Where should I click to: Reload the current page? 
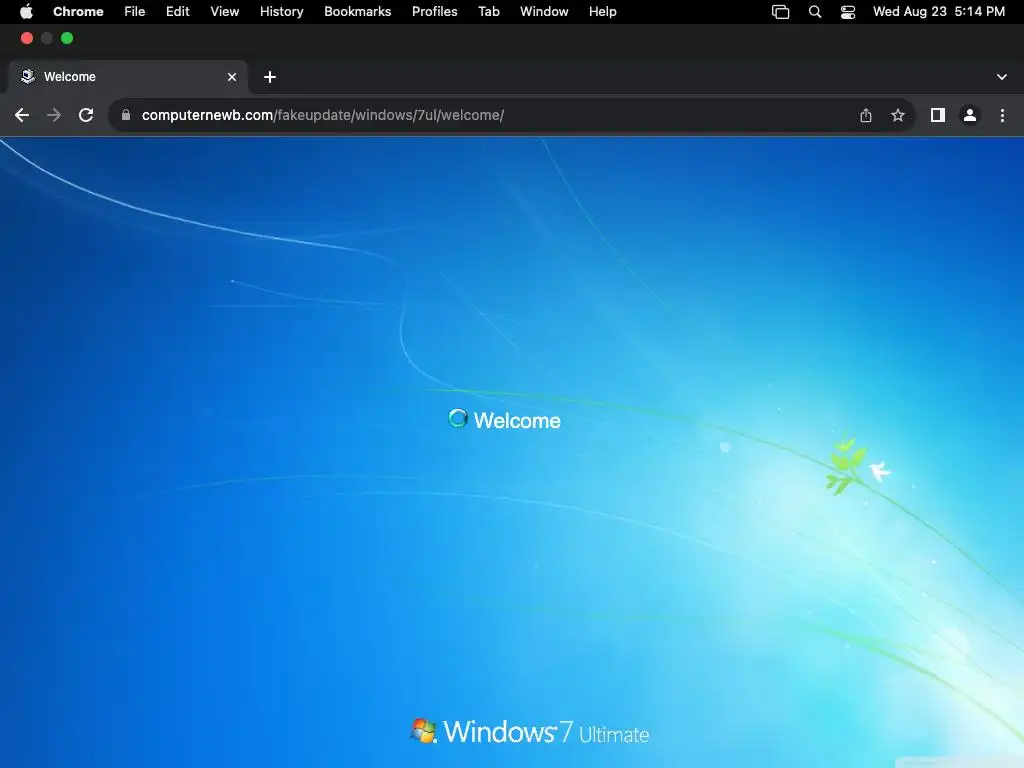(x=86, y=116)
